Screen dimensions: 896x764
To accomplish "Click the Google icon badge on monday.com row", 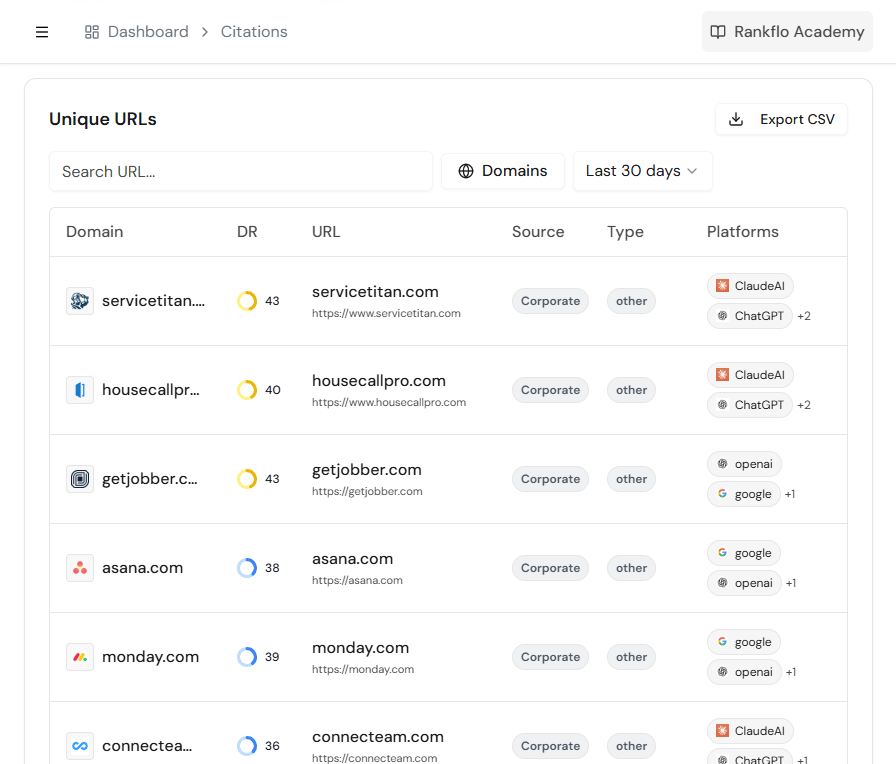I will pos(744,641).
